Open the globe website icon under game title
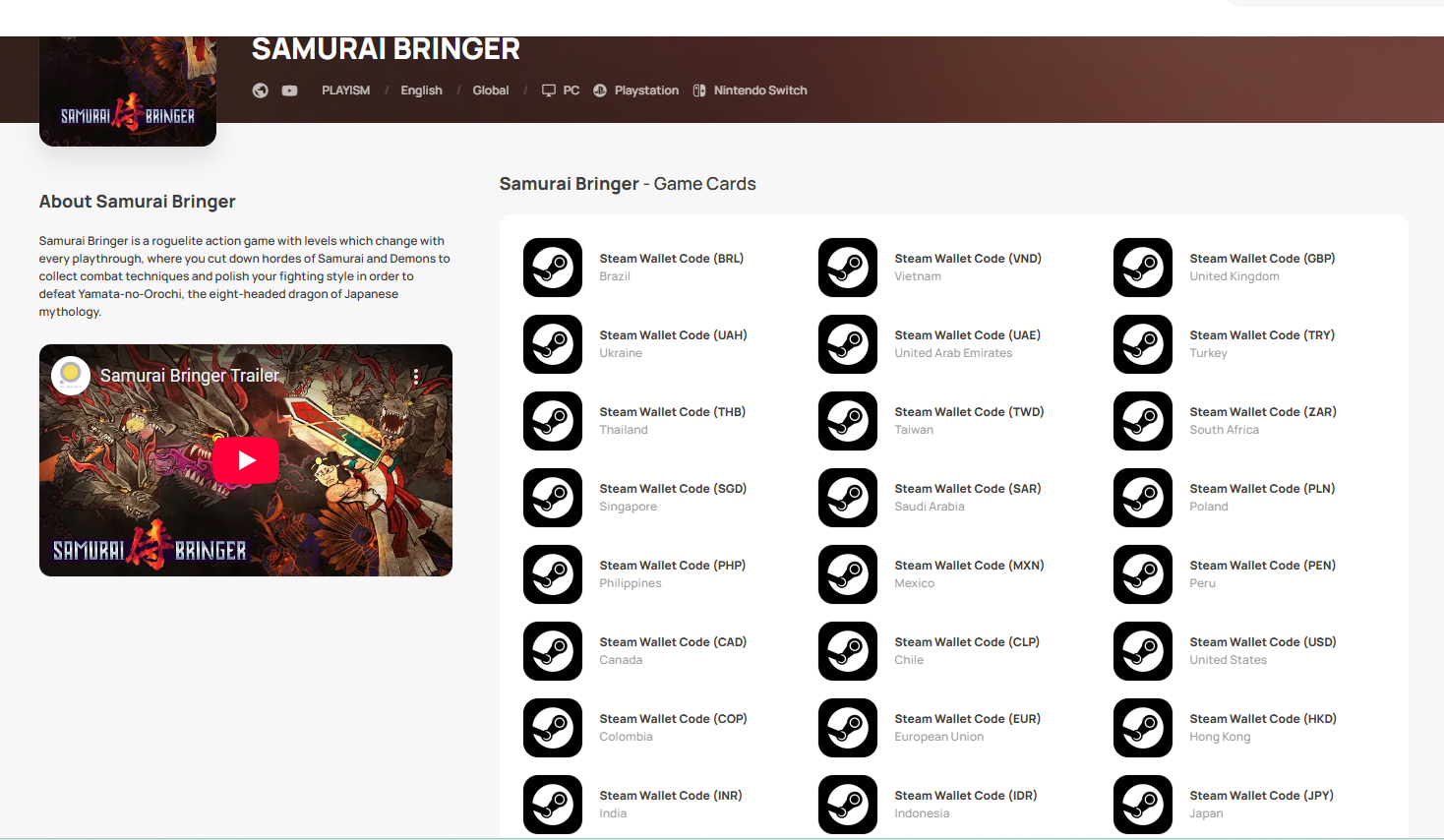The image size is (1444, 840). coord(261,90)
